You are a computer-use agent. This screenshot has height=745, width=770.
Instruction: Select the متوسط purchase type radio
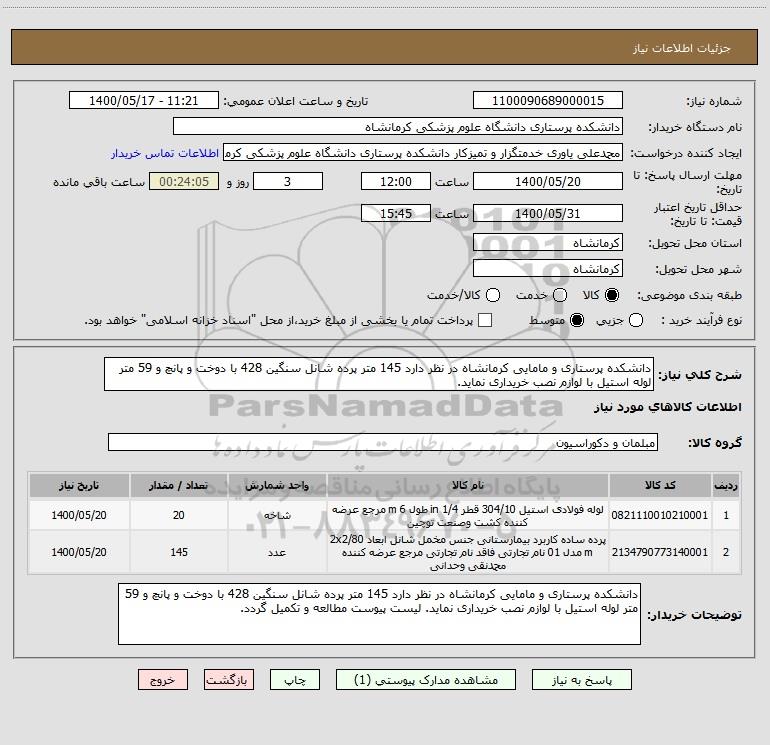click(577, 320)
